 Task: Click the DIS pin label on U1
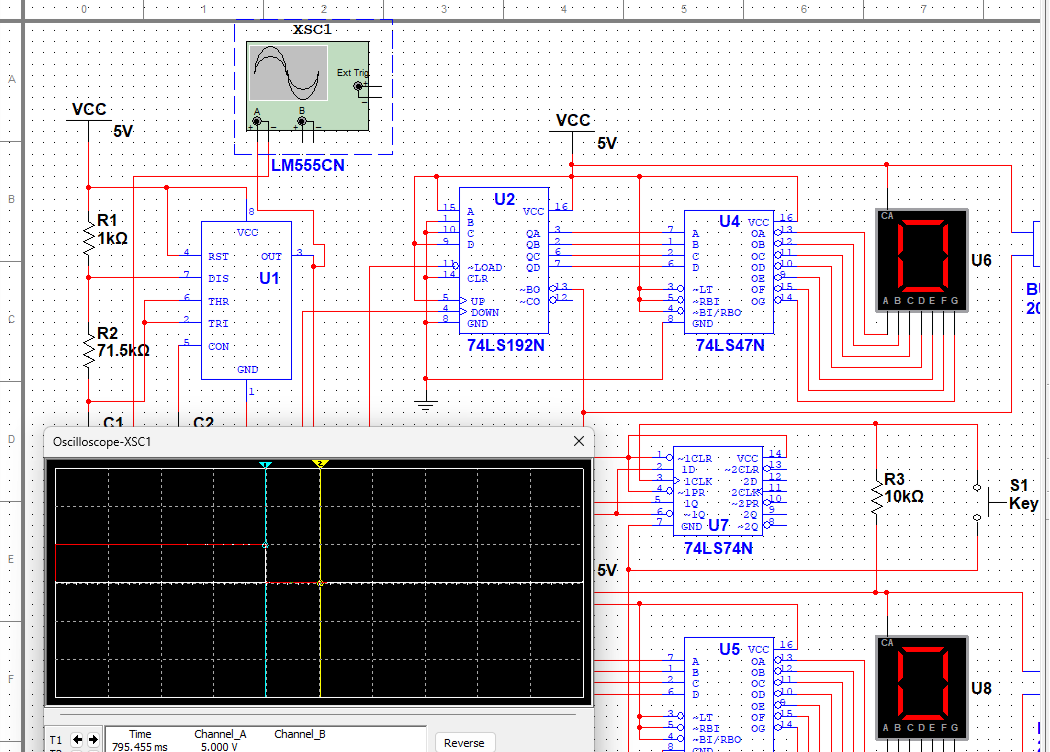pos(218,279)
